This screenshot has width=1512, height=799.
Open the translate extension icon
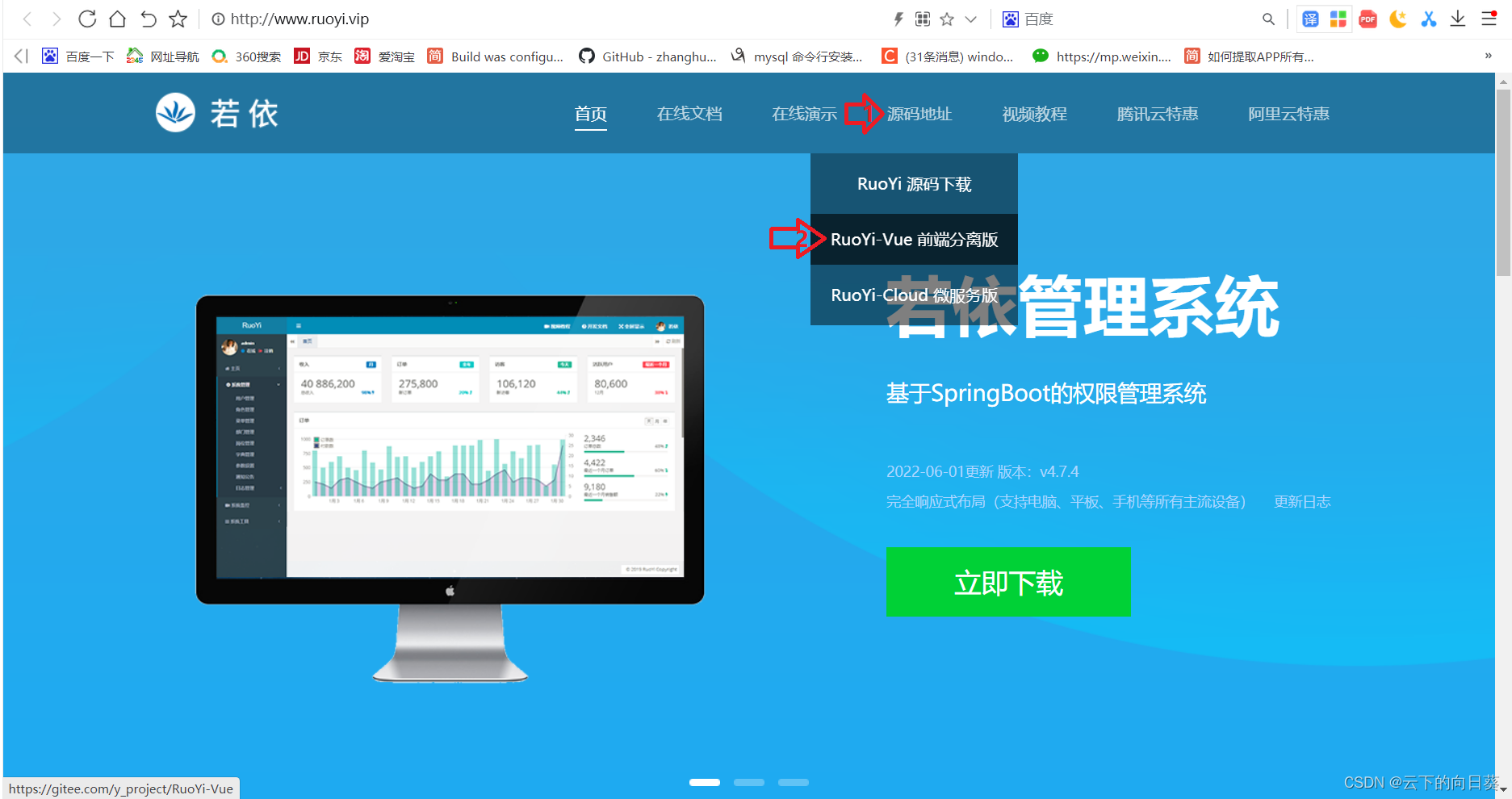[x=1311, y=19]
